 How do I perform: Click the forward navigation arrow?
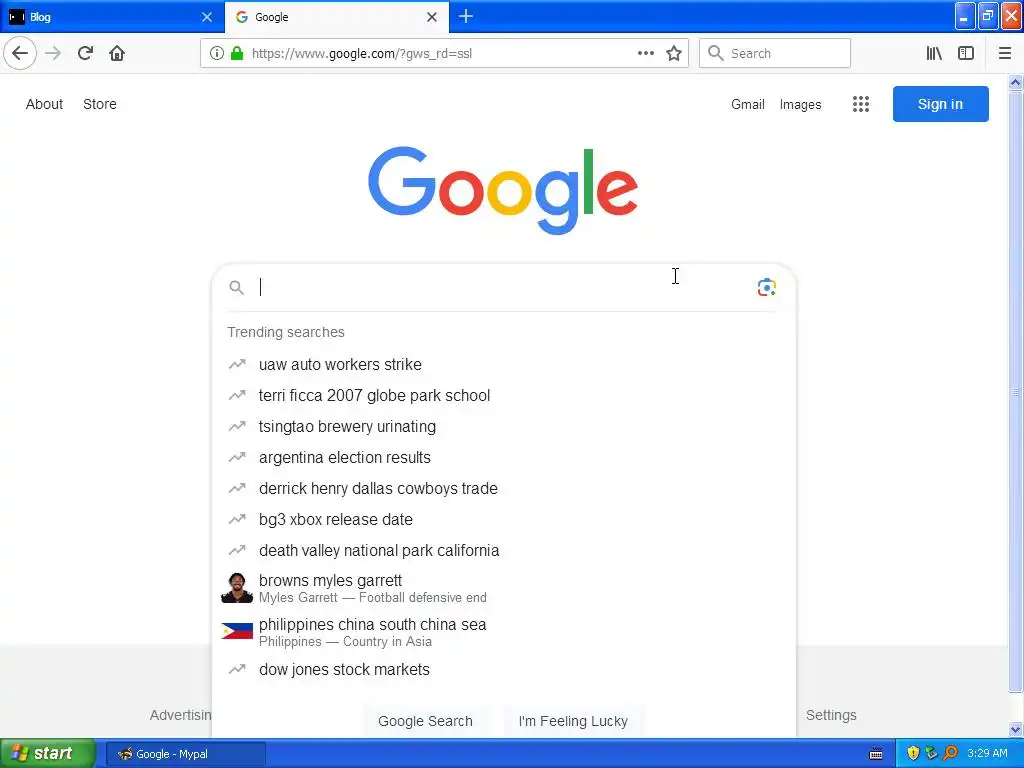tap(53, 54)
